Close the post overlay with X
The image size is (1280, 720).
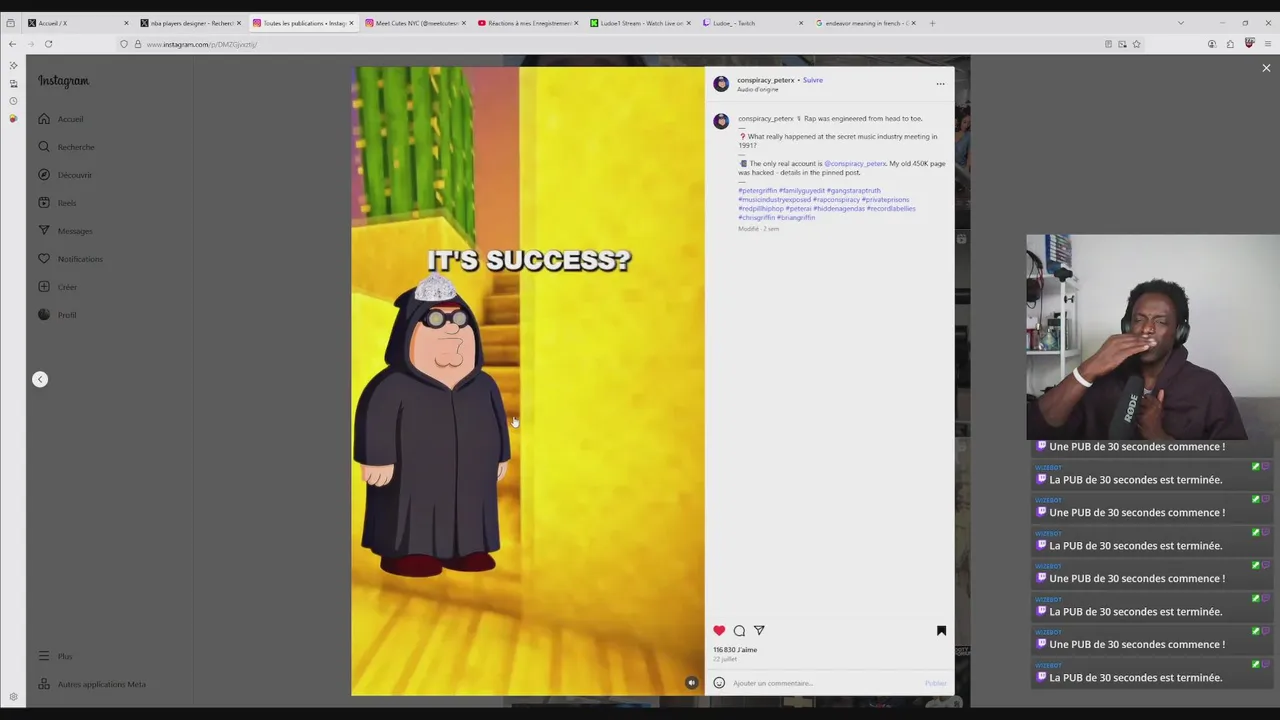(1266, 68)
